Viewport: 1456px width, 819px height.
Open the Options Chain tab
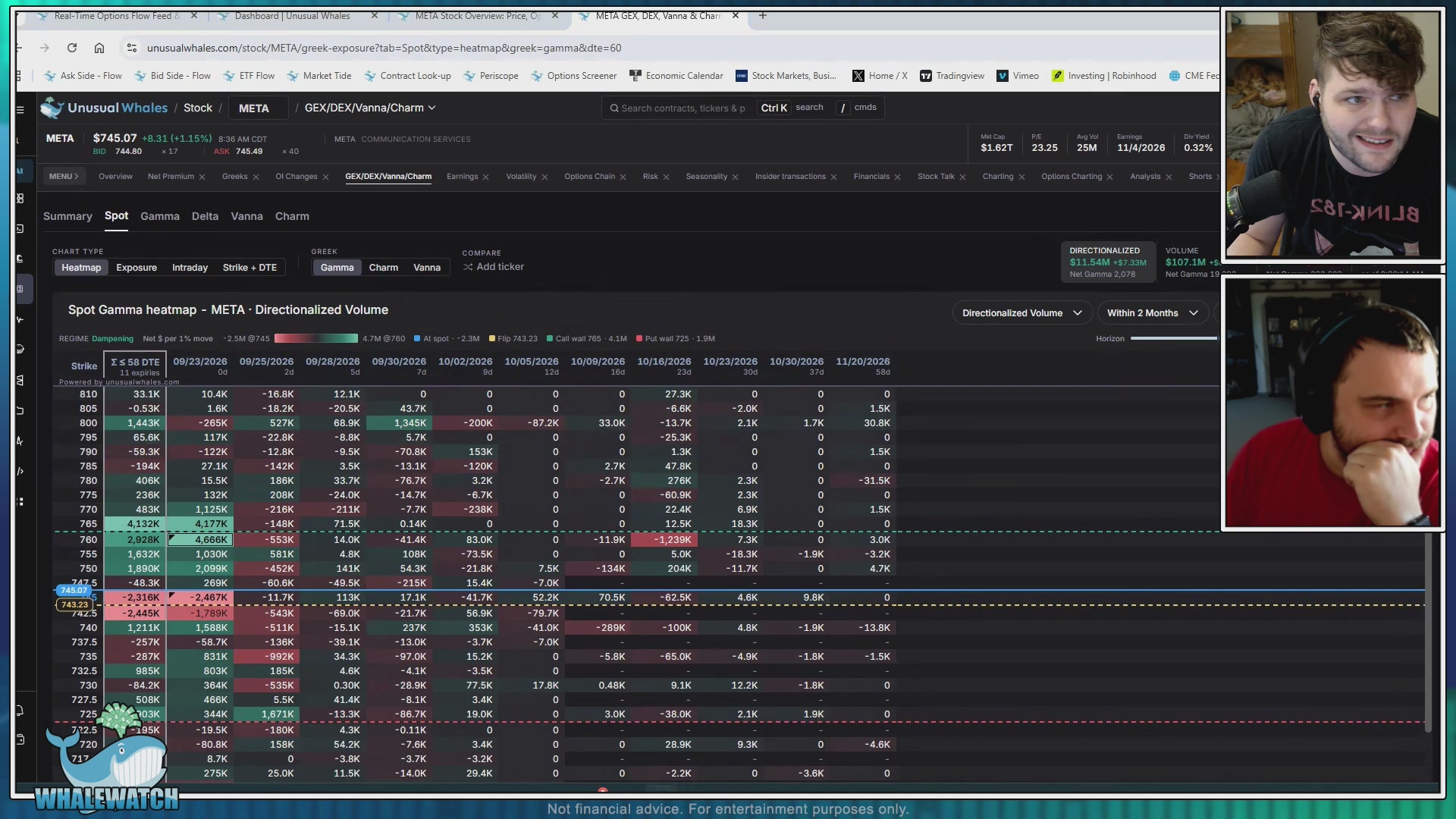click(589, 177)
